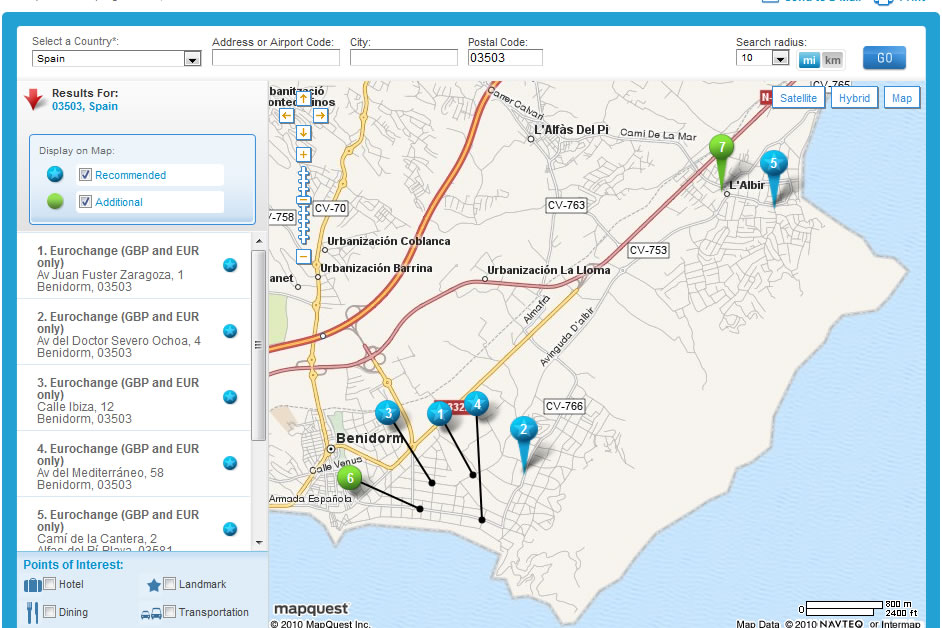Viewport: 942px width, 628px height.
Task: Click the Transportation cars icon
Action: [x=151, y=614]
